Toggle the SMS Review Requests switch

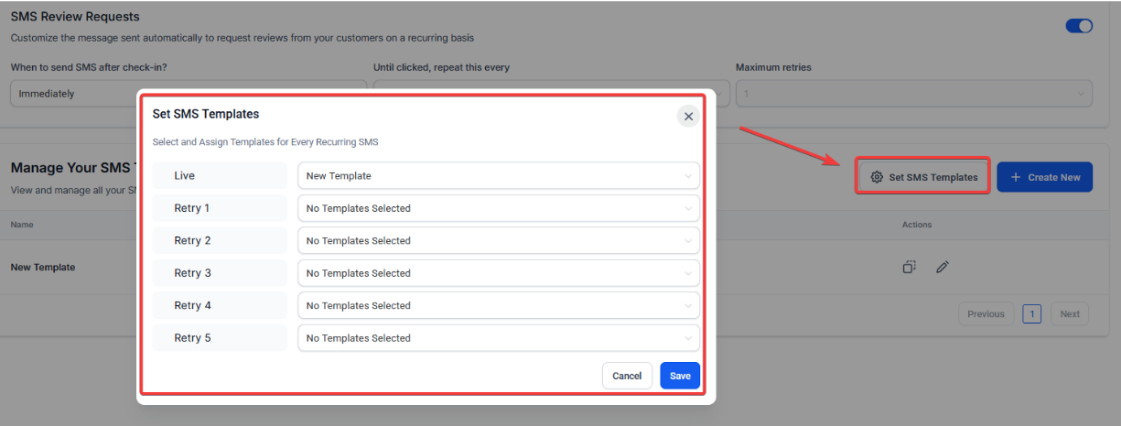[x=1079, y=26]
